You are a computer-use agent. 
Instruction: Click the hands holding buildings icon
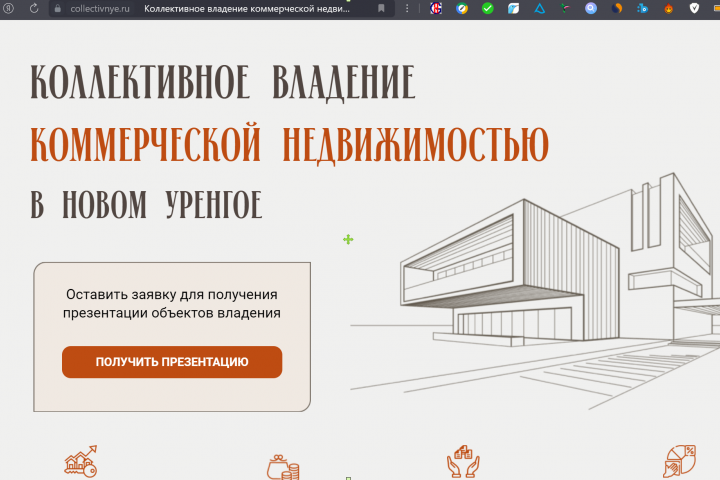point(463,461)
